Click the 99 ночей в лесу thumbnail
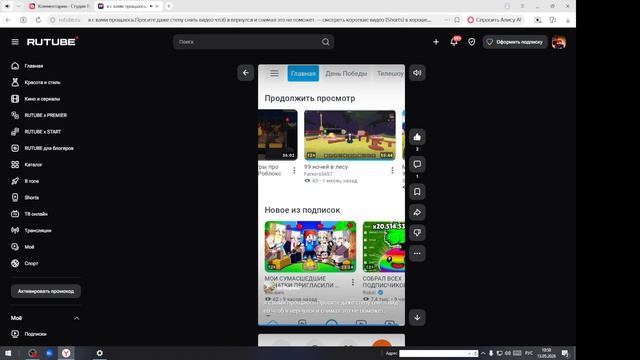 [350, 135]
